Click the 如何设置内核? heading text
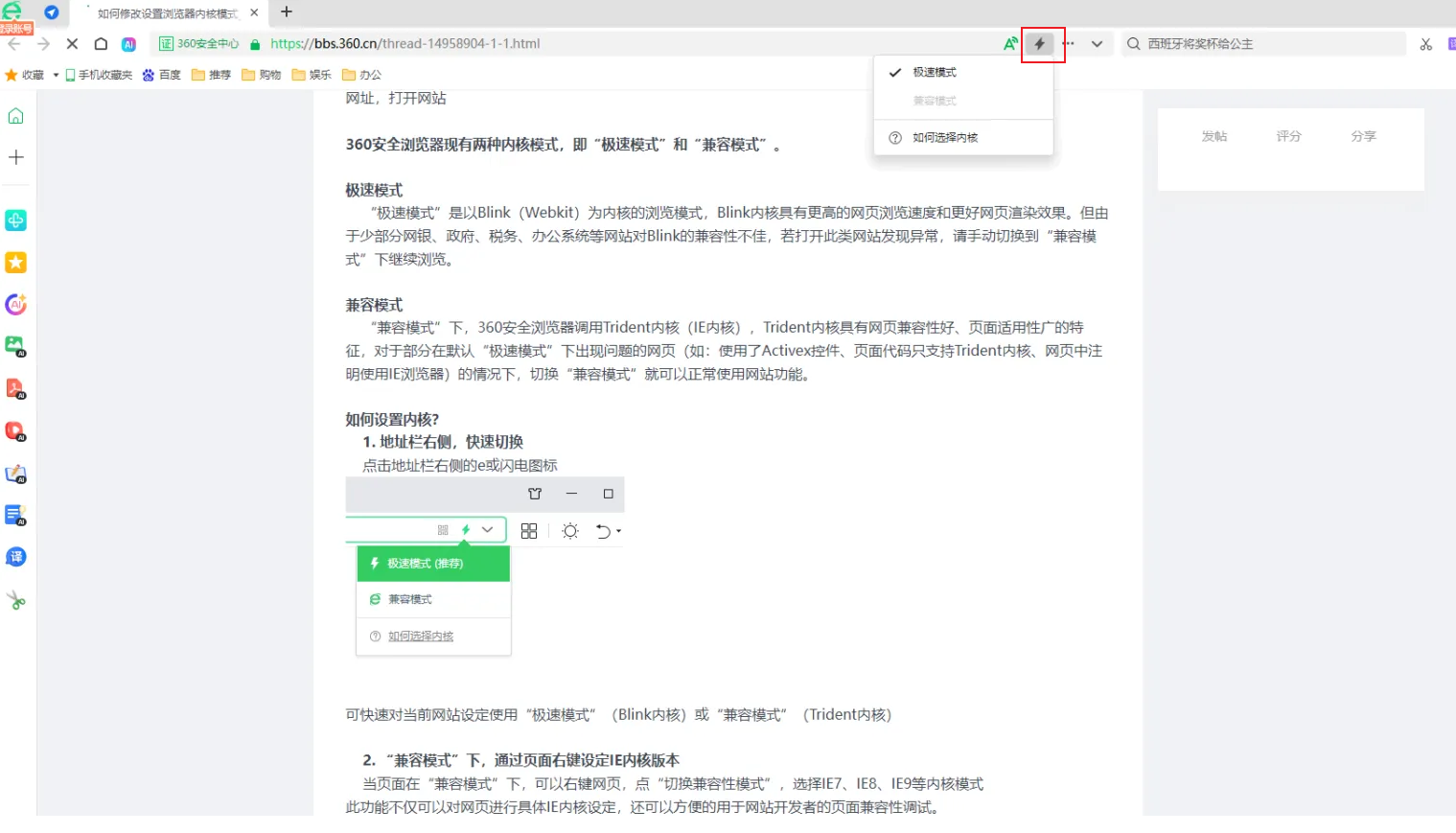1456x833 pixels. [x=392, y=419]
